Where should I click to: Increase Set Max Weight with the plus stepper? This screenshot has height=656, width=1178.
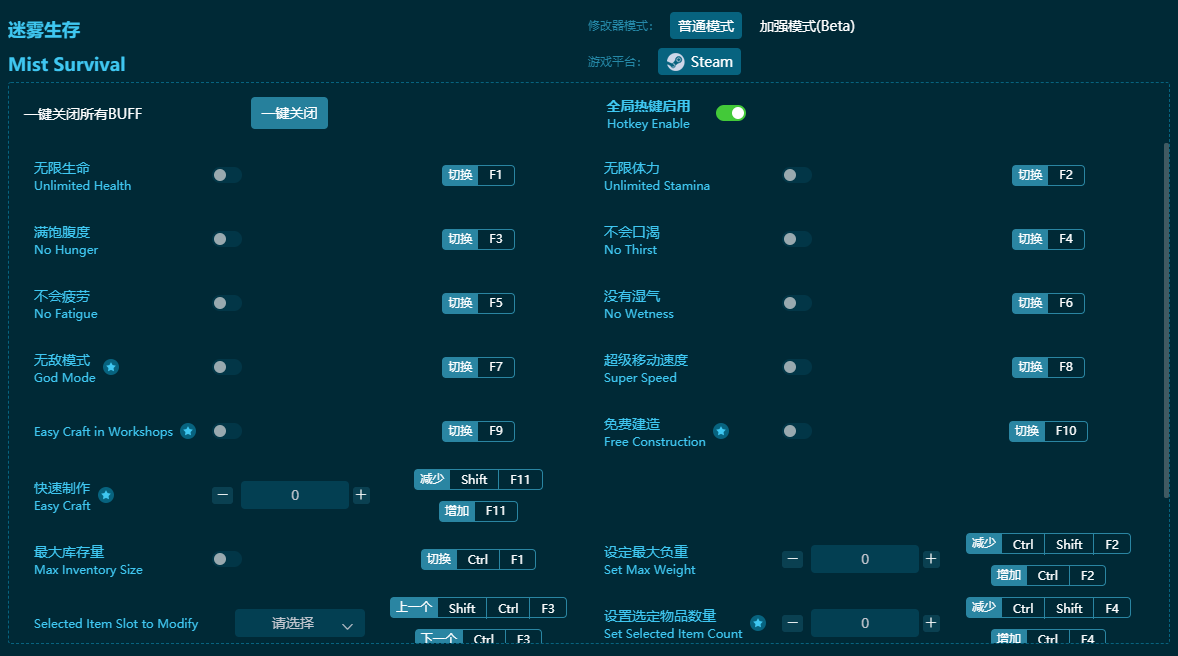(x=931, y=559)
